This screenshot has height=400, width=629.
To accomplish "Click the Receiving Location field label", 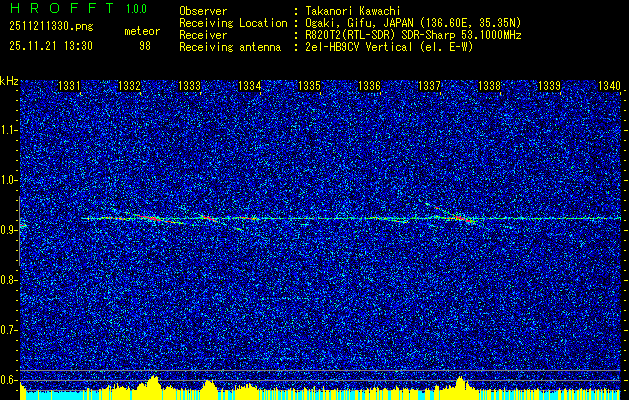I will point(233,23).
